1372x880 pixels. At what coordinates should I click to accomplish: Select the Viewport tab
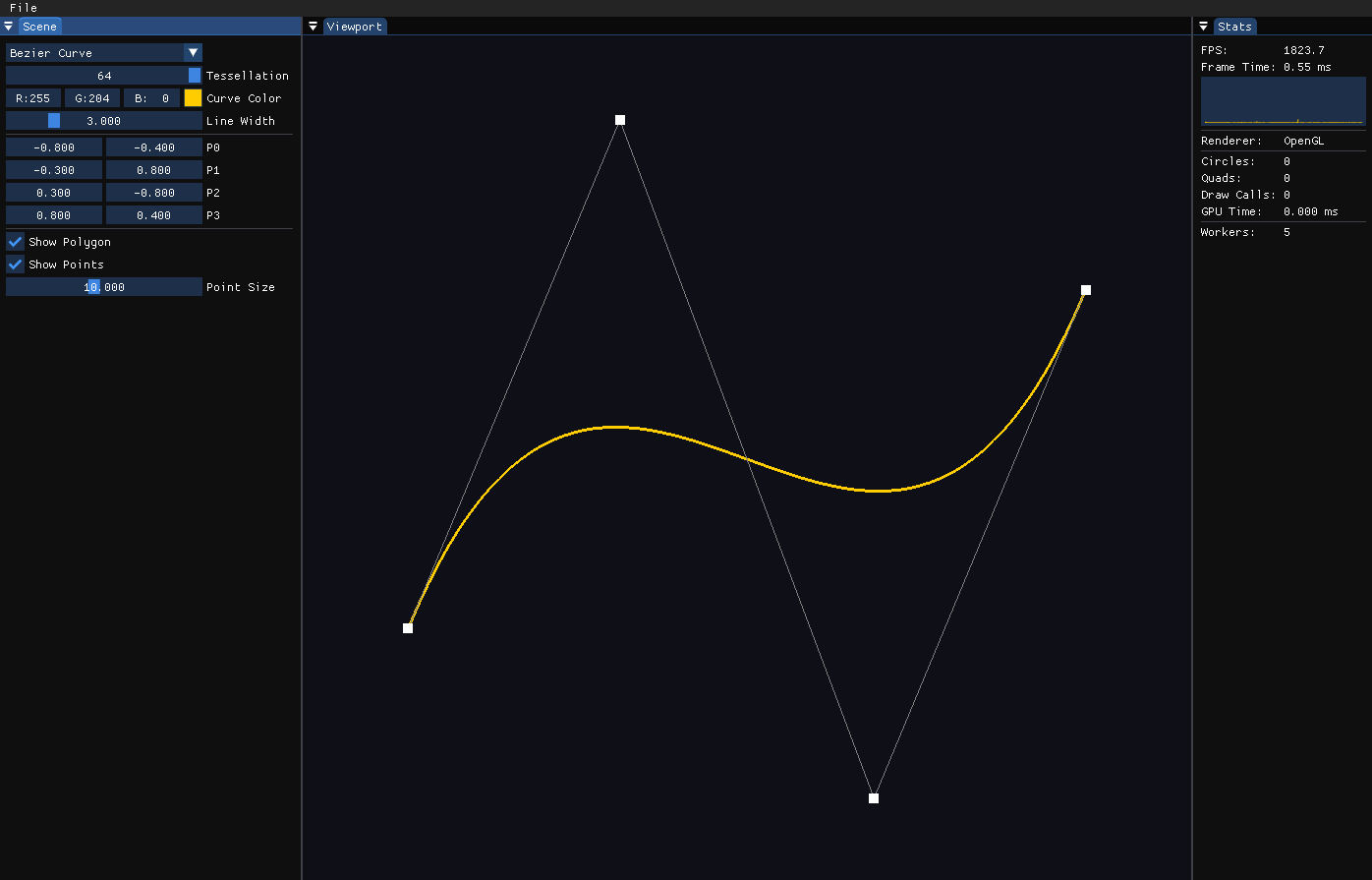(354, 27)
